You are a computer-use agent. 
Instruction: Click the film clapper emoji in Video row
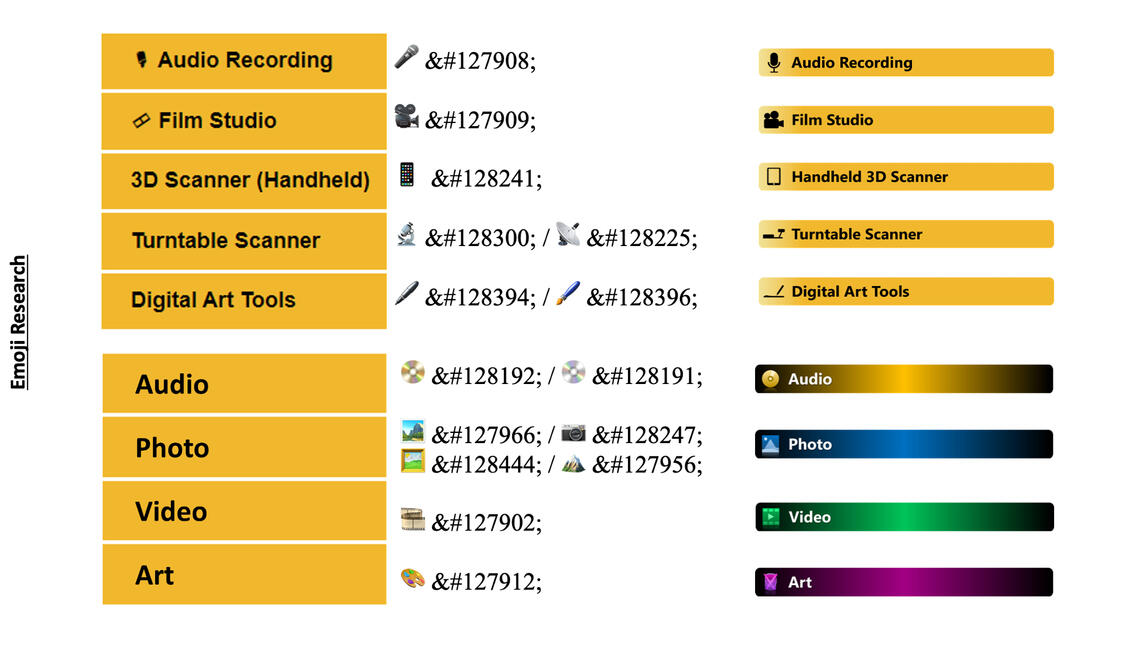(x=412, y=519)
